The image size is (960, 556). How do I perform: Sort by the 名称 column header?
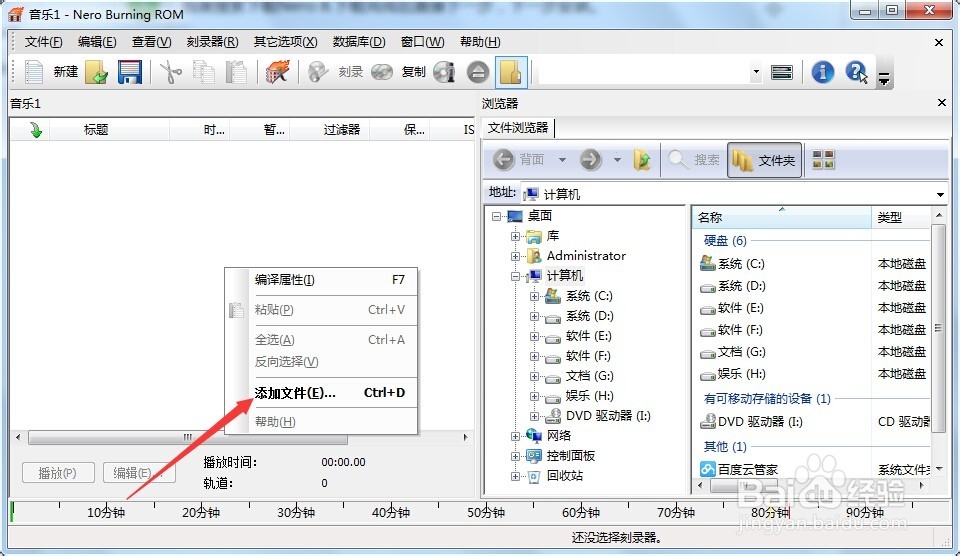point(782,217)
